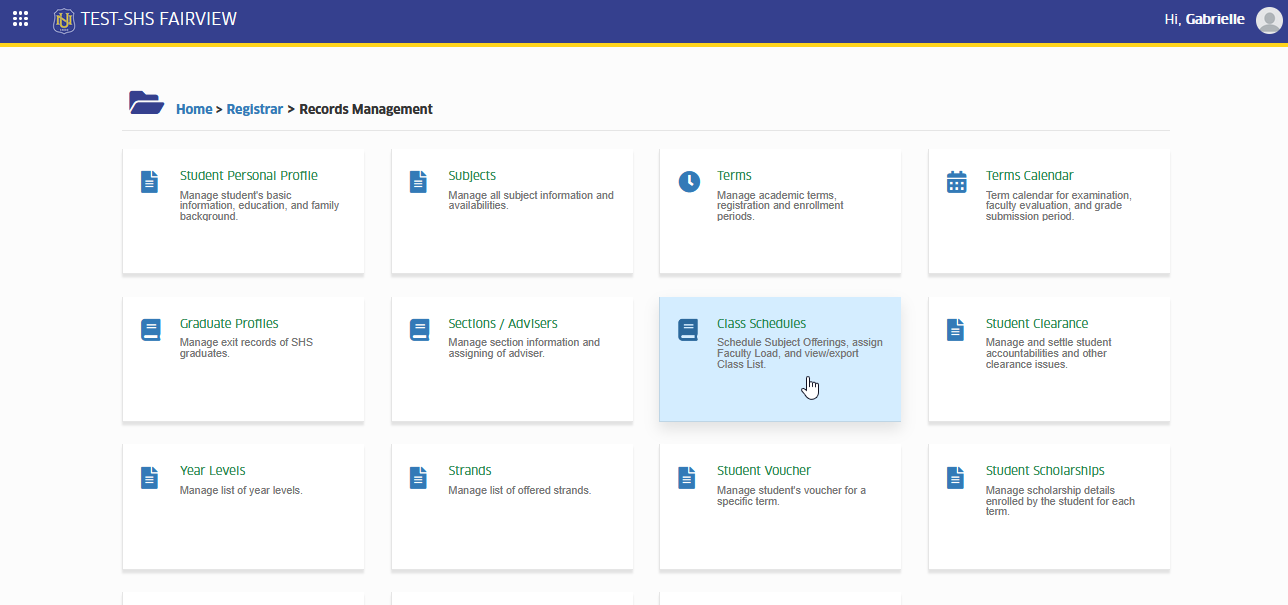Viewport: 1288px width, 605px height.
Task: Open the Strands card title
Action: pyautogui.click(x=470, y=471)
